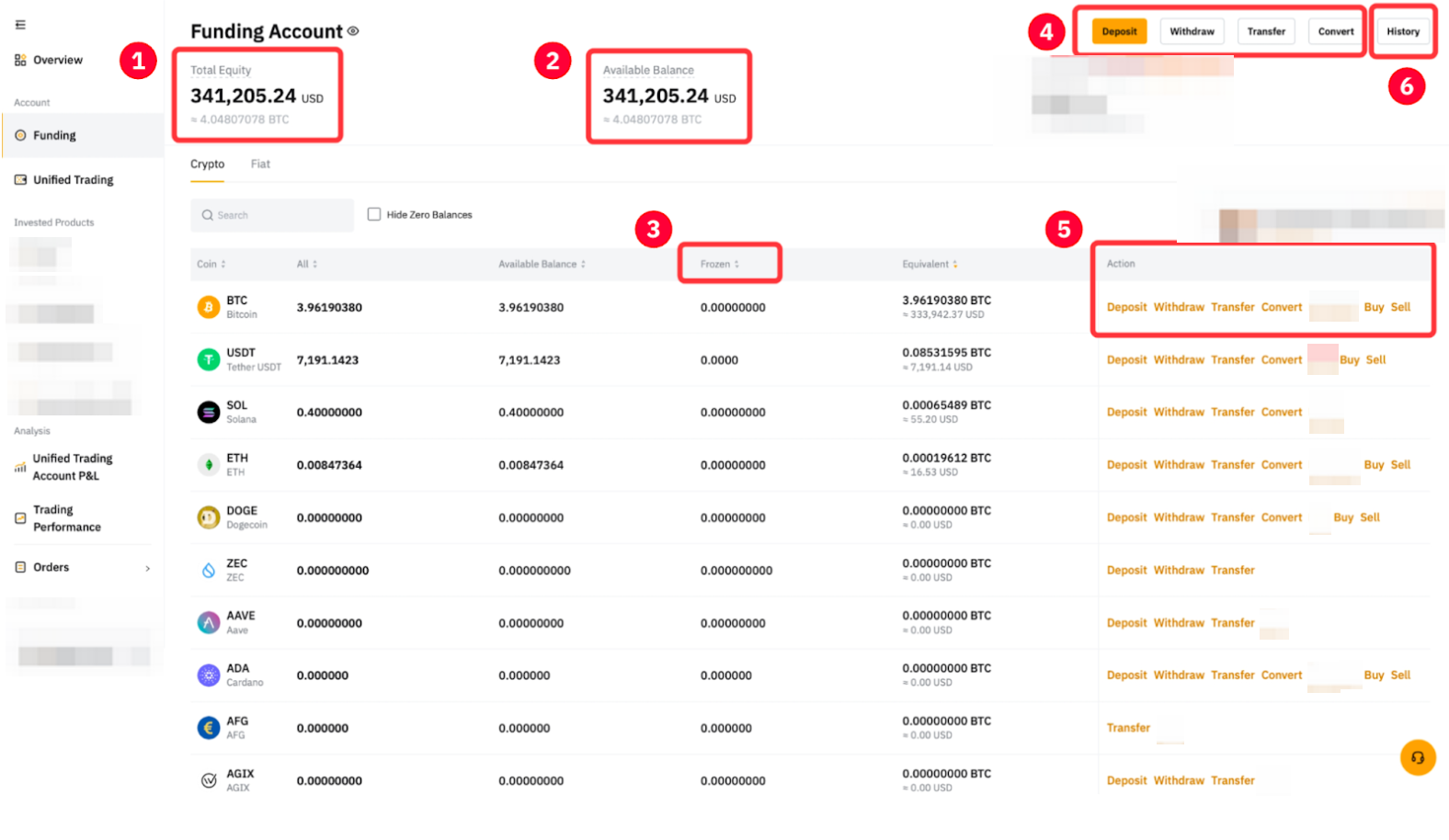Sort by Equivalent column header
Viewport: 1449px width, 840px height.
[930, 264]
